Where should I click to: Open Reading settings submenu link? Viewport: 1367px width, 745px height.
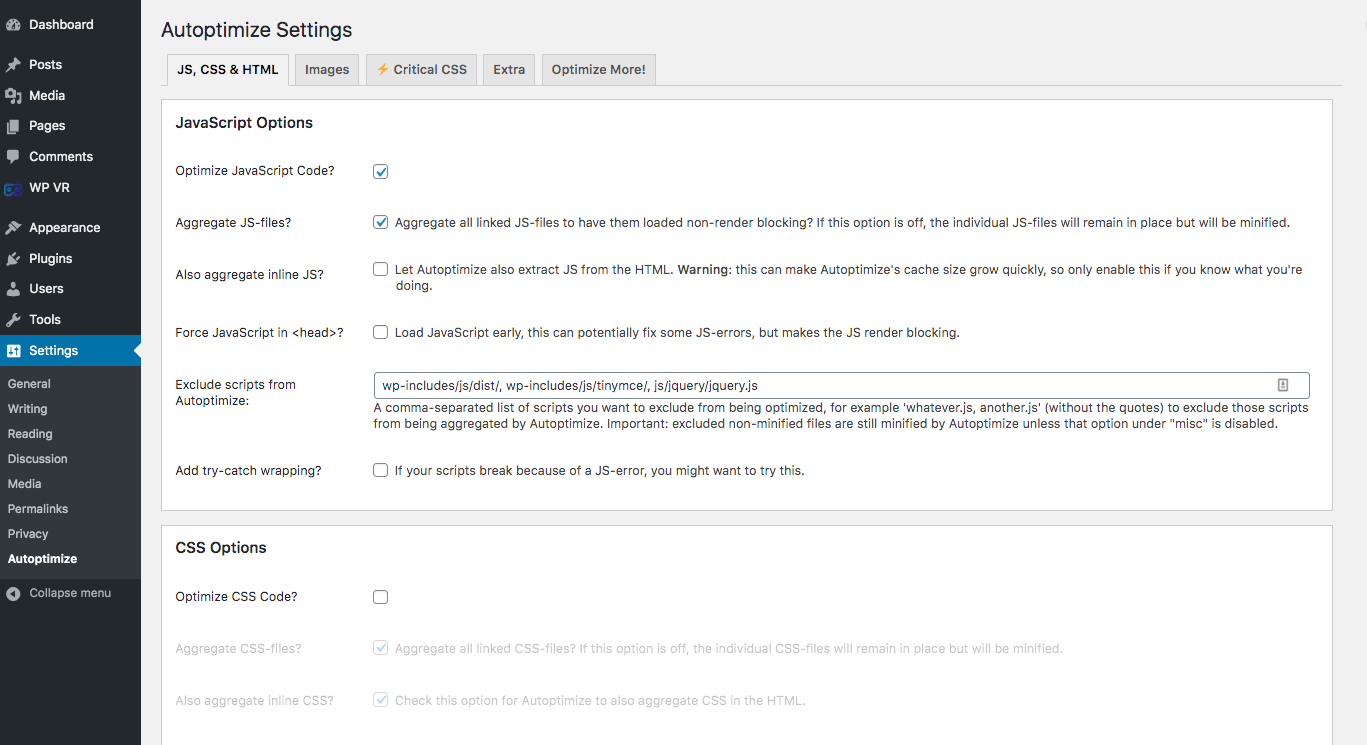[30, 434]
